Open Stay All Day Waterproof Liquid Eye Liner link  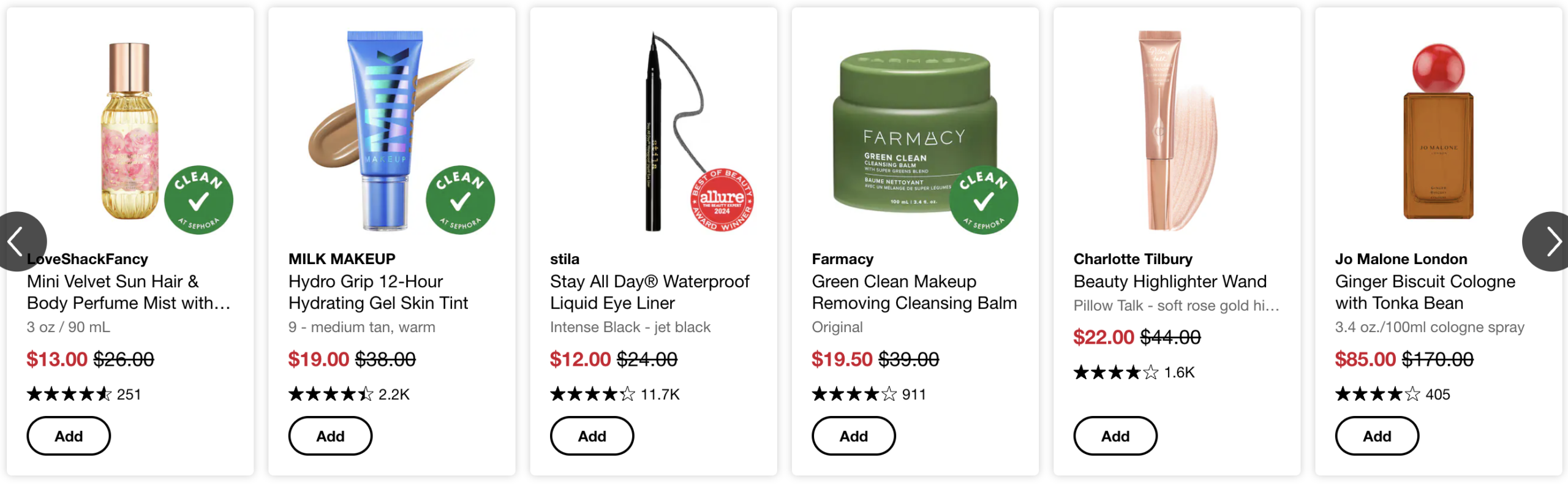[649, 292]
